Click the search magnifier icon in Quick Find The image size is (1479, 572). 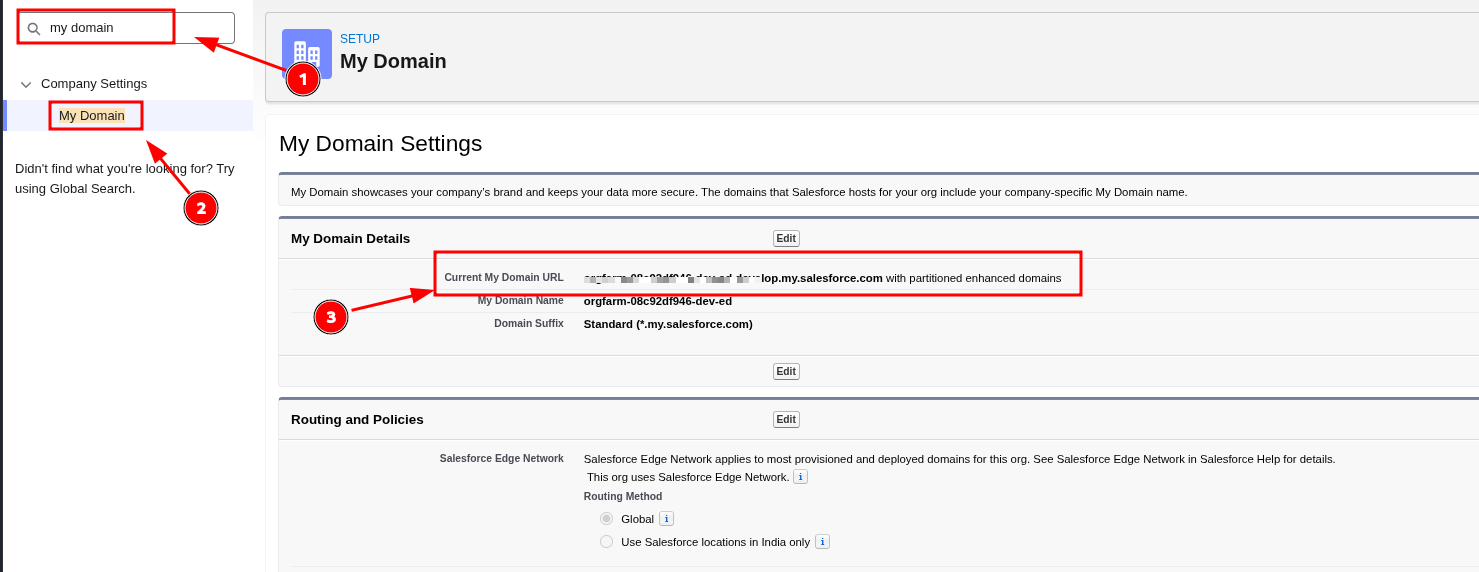click(x=33, y=29)
